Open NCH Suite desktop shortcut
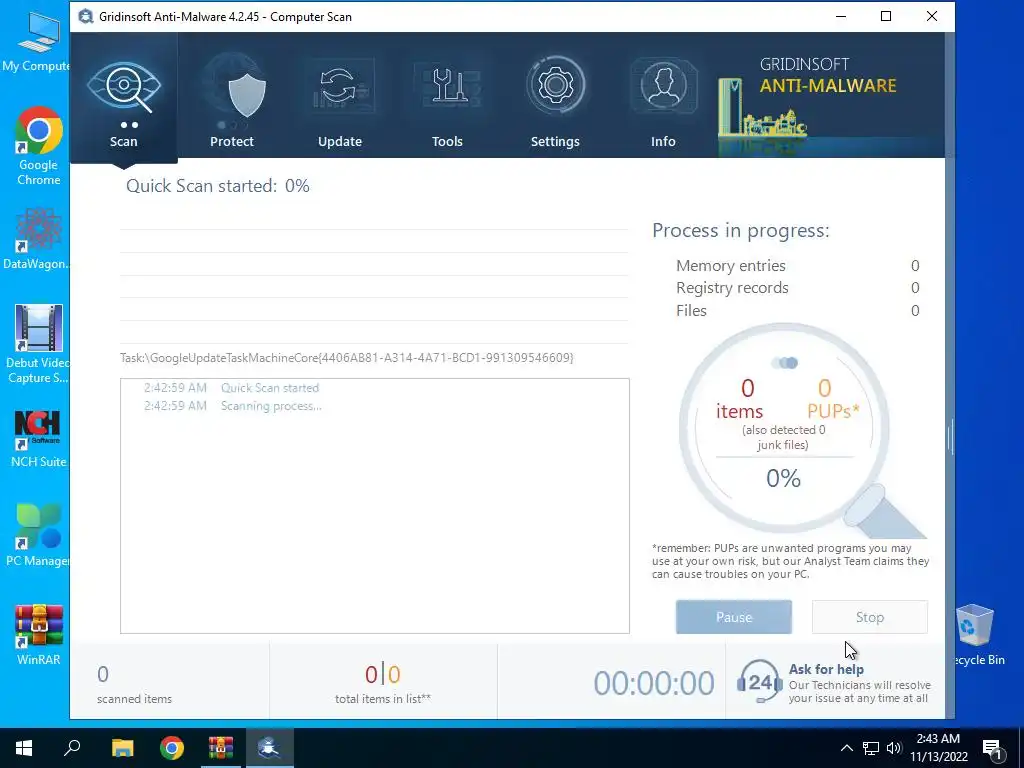1024x768 pixels. point(39,439)
